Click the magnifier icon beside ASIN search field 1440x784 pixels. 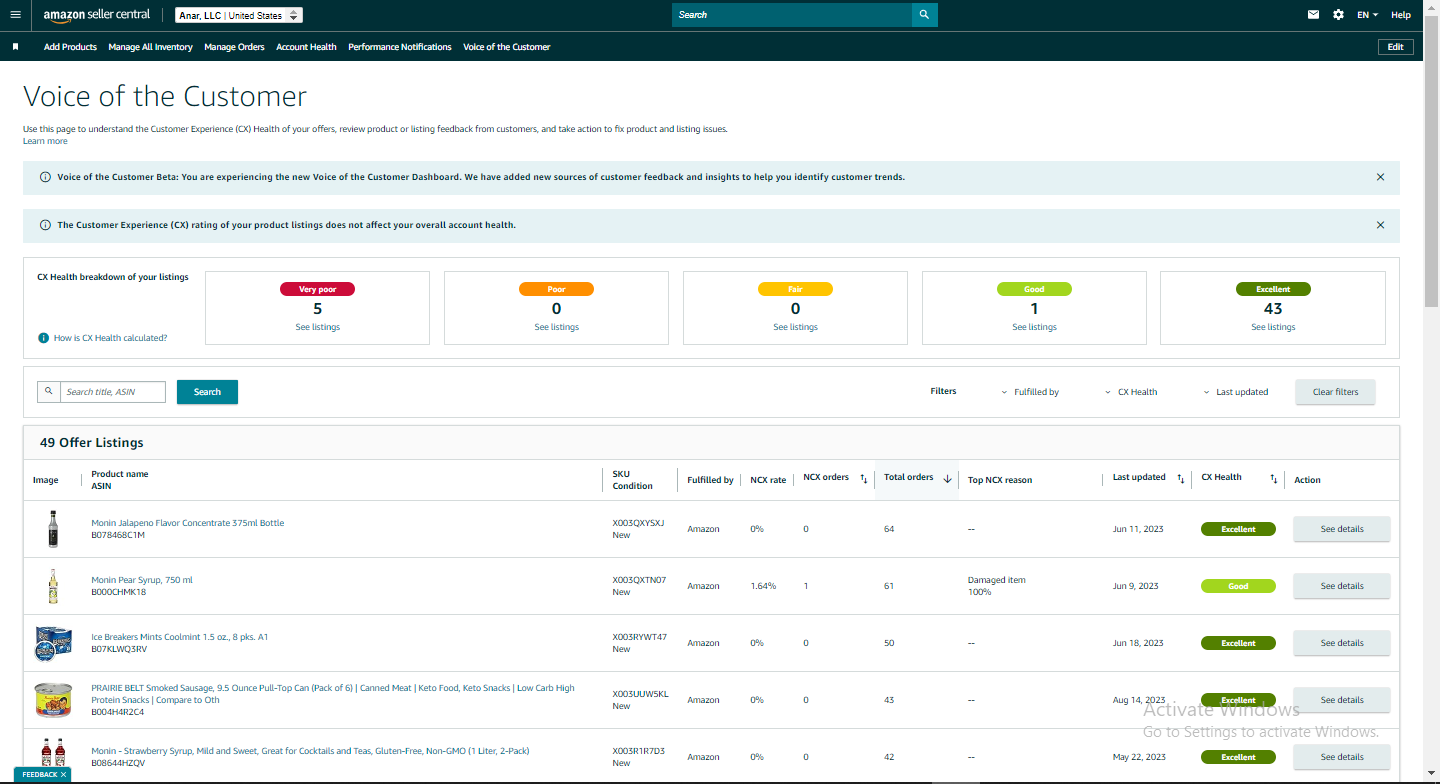click(x=49, y=392)
